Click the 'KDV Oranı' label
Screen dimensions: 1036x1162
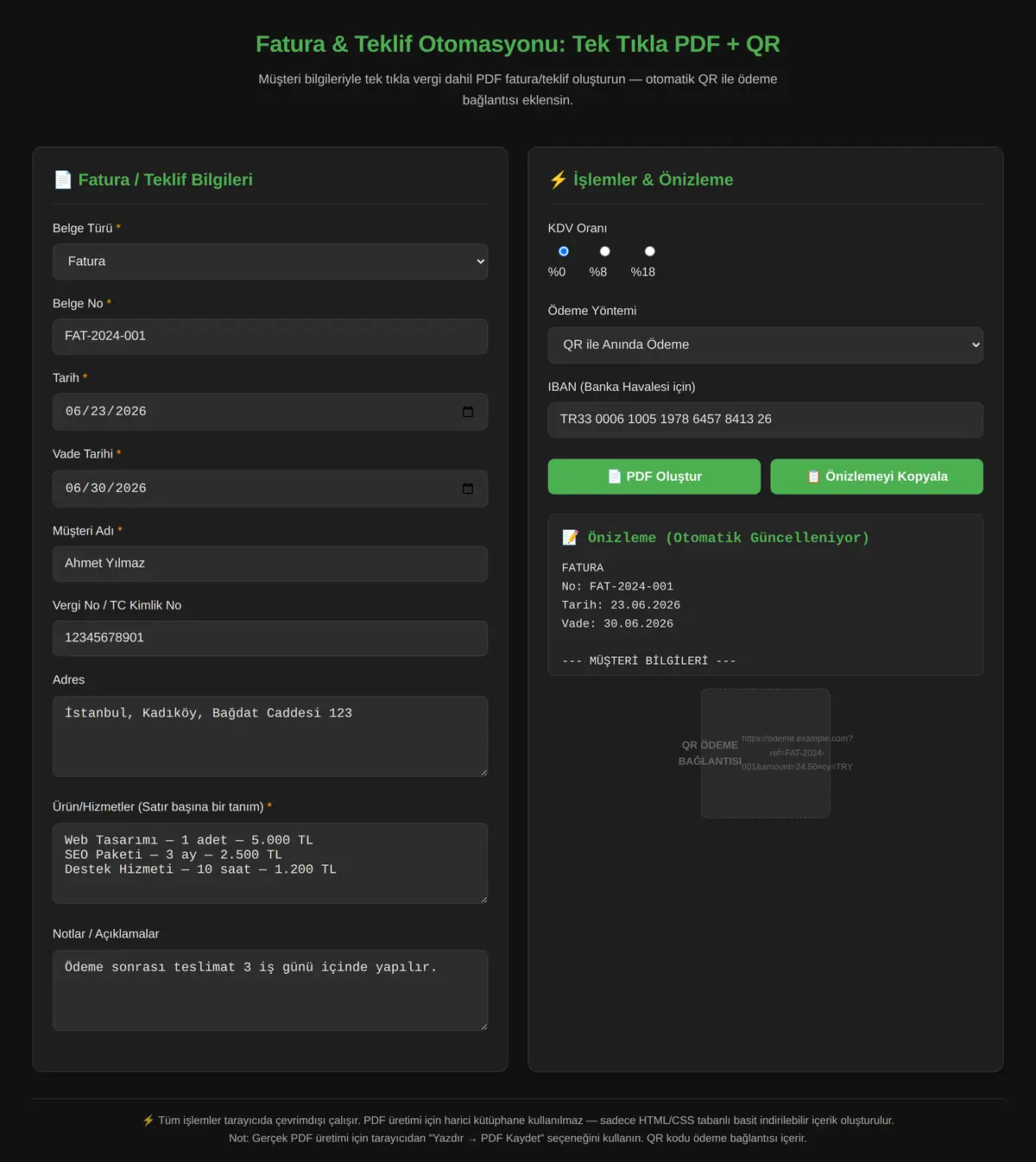[x=578, y=228]
